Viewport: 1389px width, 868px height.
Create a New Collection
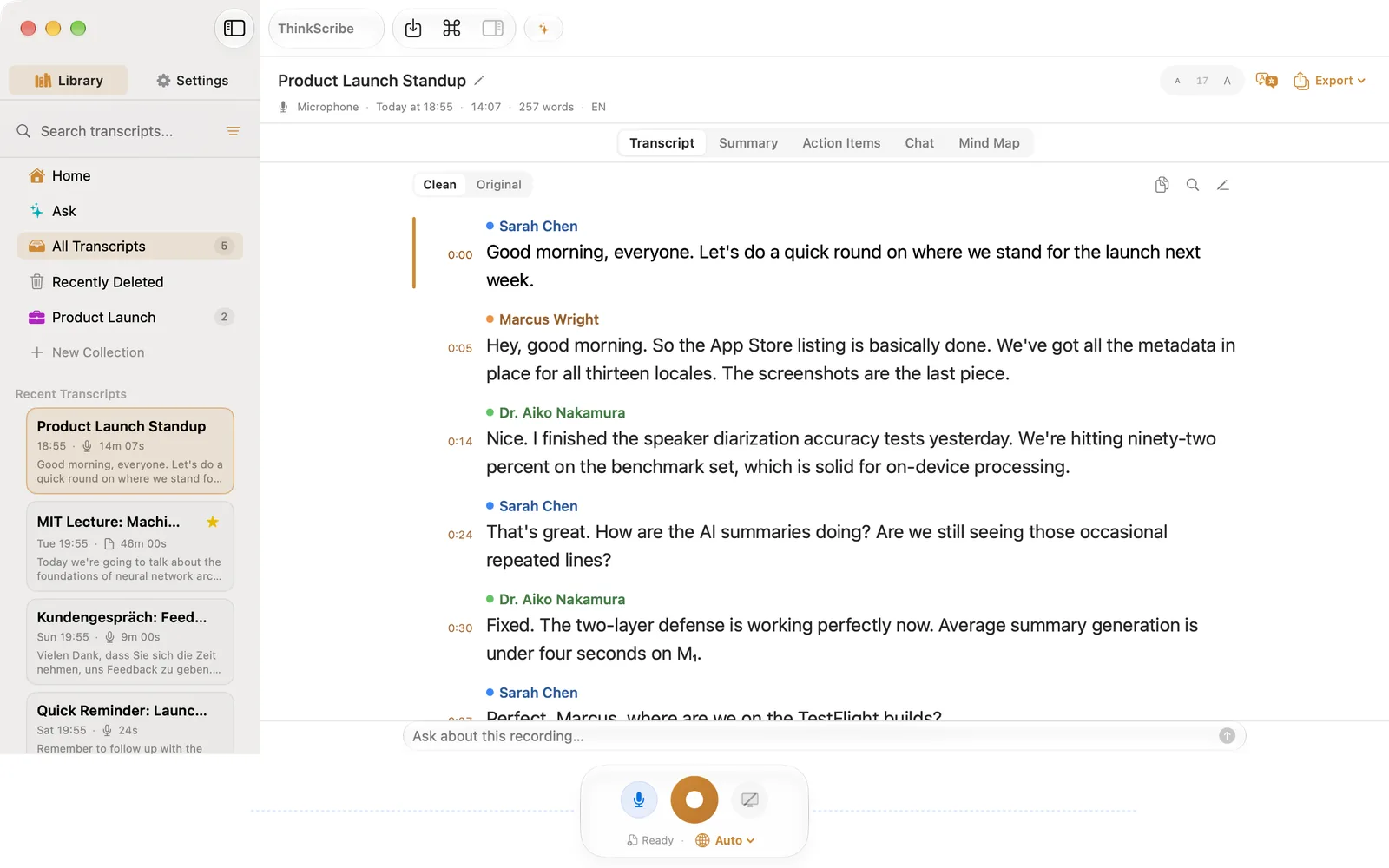[x=87, y=352]
